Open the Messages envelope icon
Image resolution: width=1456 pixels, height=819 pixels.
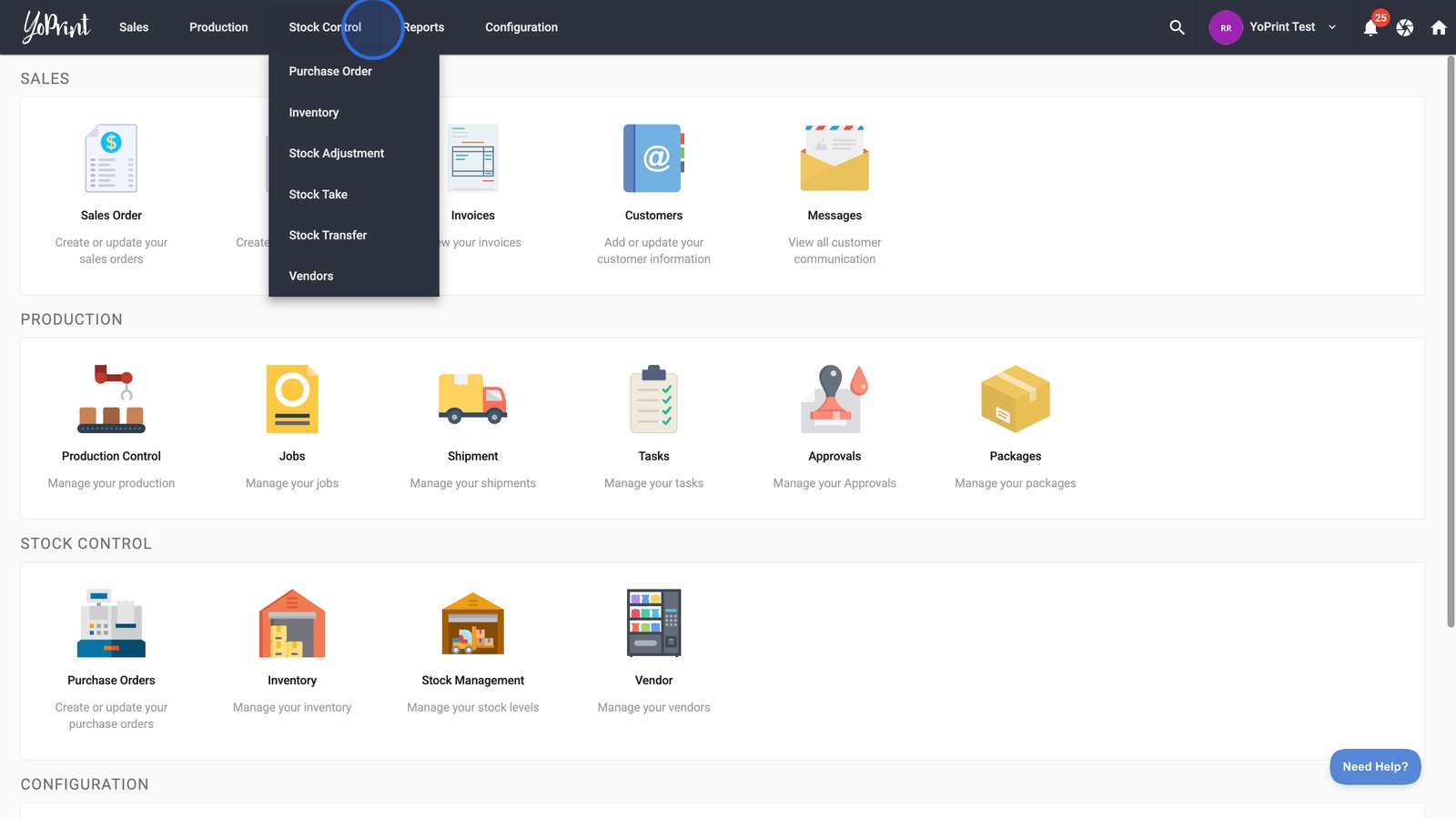(834, 158)
